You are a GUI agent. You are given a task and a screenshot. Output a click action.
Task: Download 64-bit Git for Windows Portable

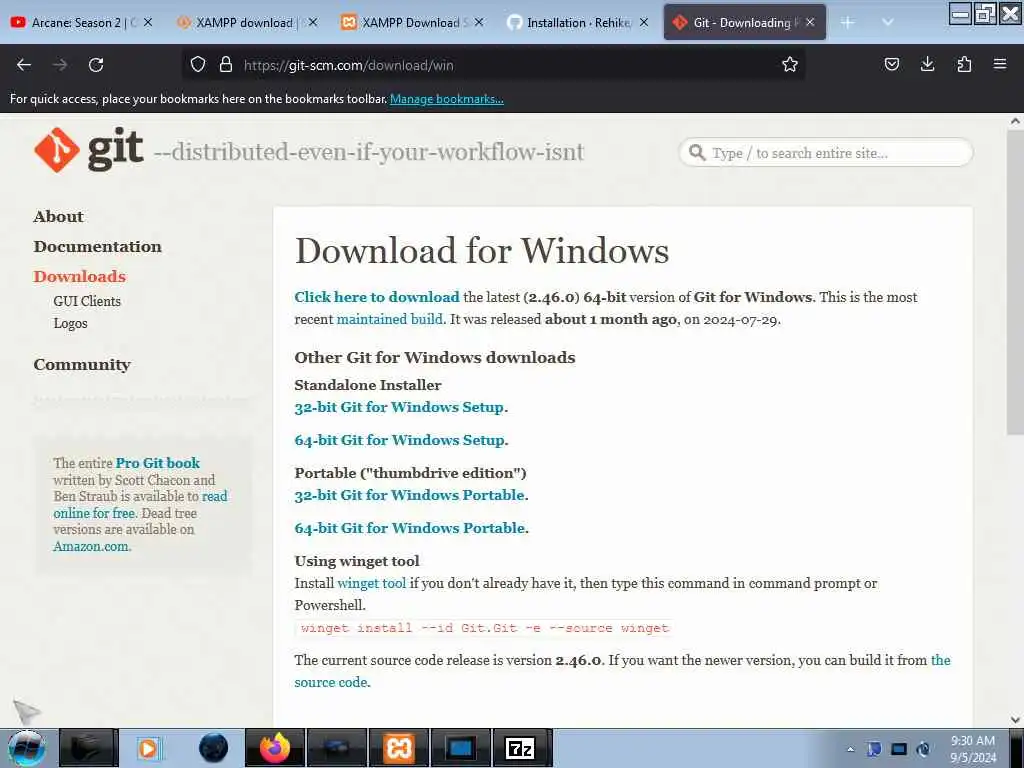(409, 528)
